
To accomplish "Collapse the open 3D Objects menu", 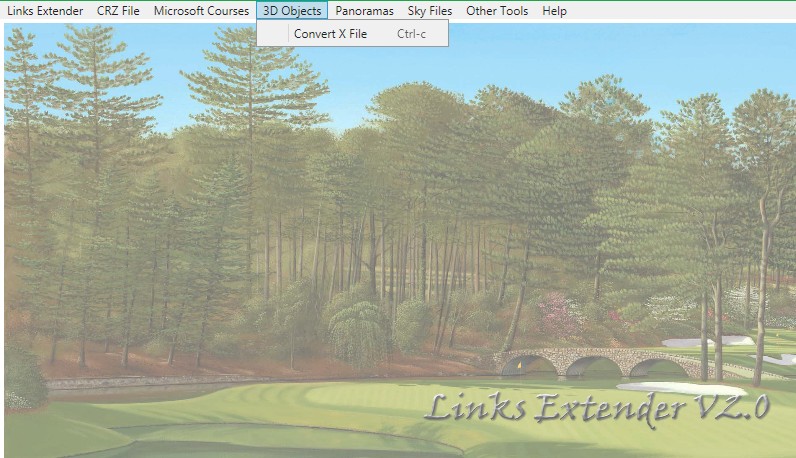I will click(292, 11).
